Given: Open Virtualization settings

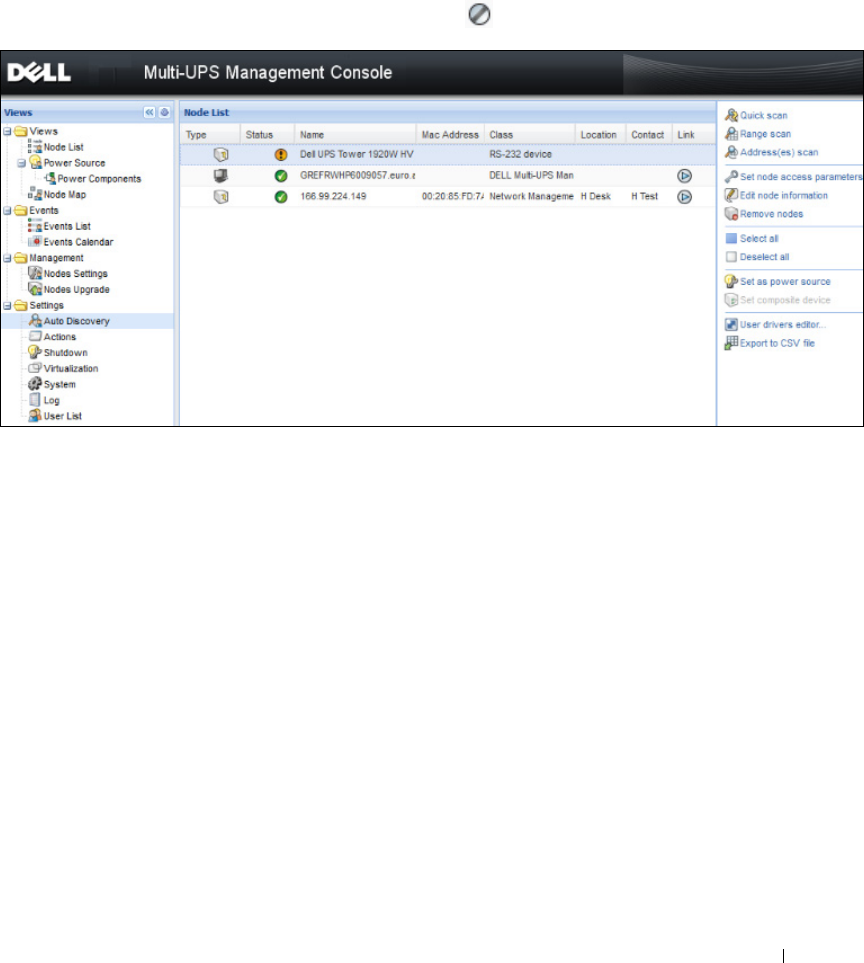Looking at the screenshot, I should [x=71, y=368].
